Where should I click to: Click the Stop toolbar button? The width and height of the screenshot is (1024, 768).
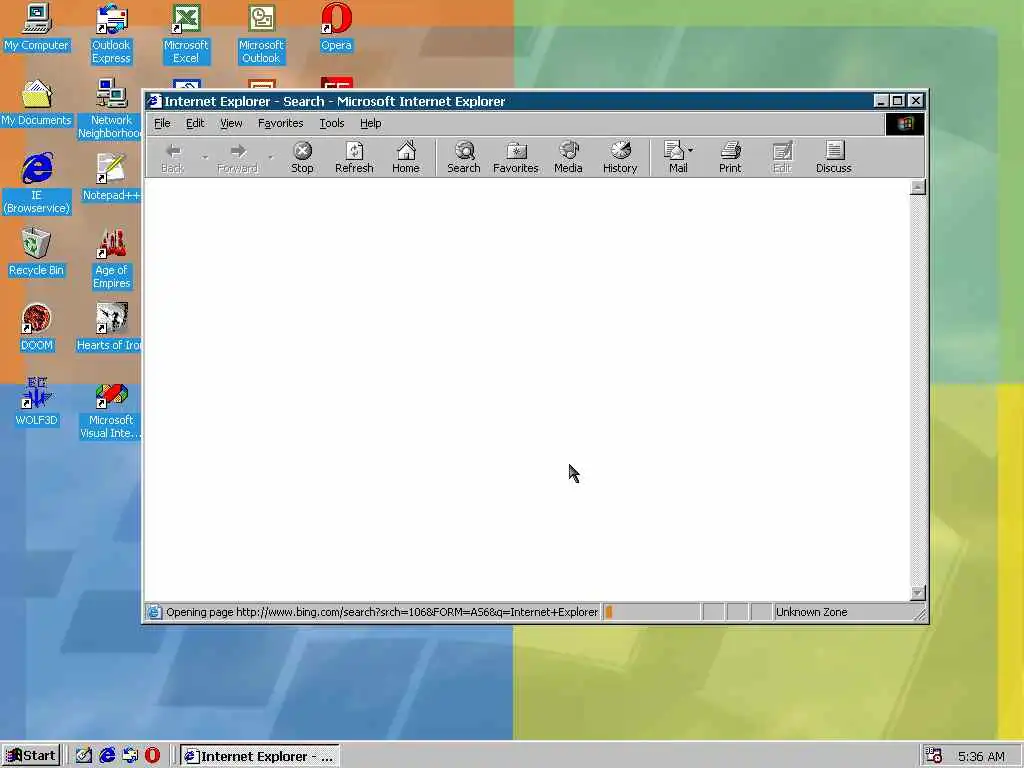coord(302,157)
